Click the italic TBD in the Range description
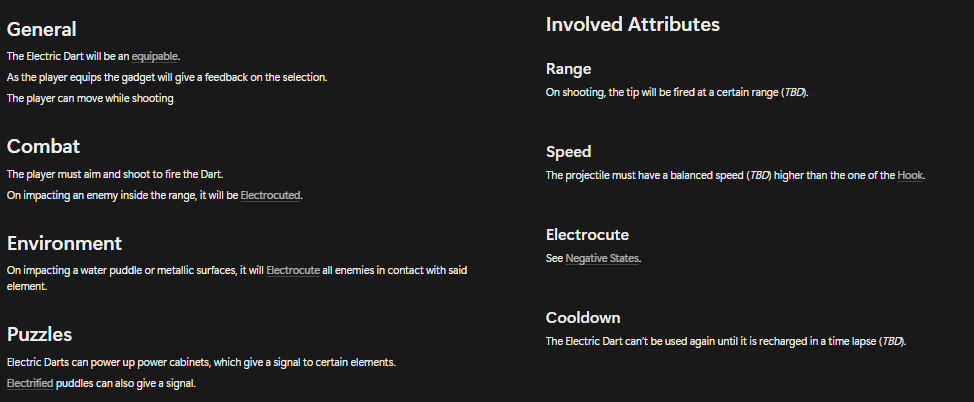This screenshot has width=974, height=402. 792,93
